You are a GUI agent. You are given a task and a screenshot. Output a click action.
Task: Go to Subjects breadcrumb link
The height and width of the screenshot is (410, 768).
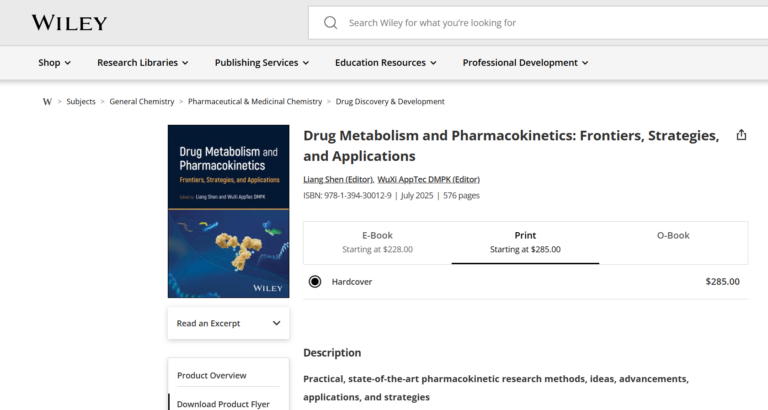coord(81,101)
